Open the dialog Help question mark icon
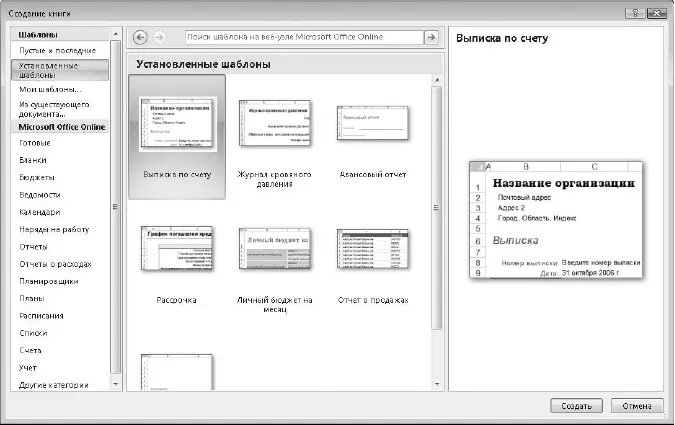Screen dimensions: 675x425 pos(633,11)
